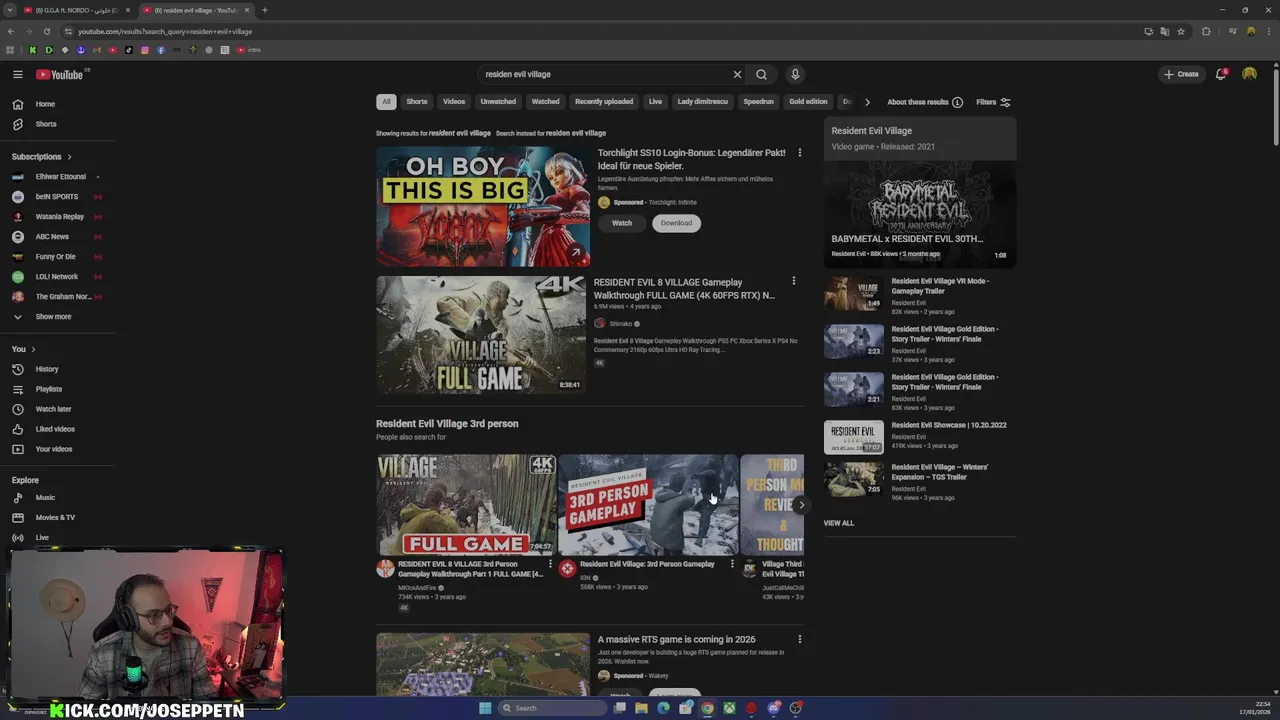Open the RTS game ad options menu
The image size is (1280, 720).
click(x=799, y=639)
